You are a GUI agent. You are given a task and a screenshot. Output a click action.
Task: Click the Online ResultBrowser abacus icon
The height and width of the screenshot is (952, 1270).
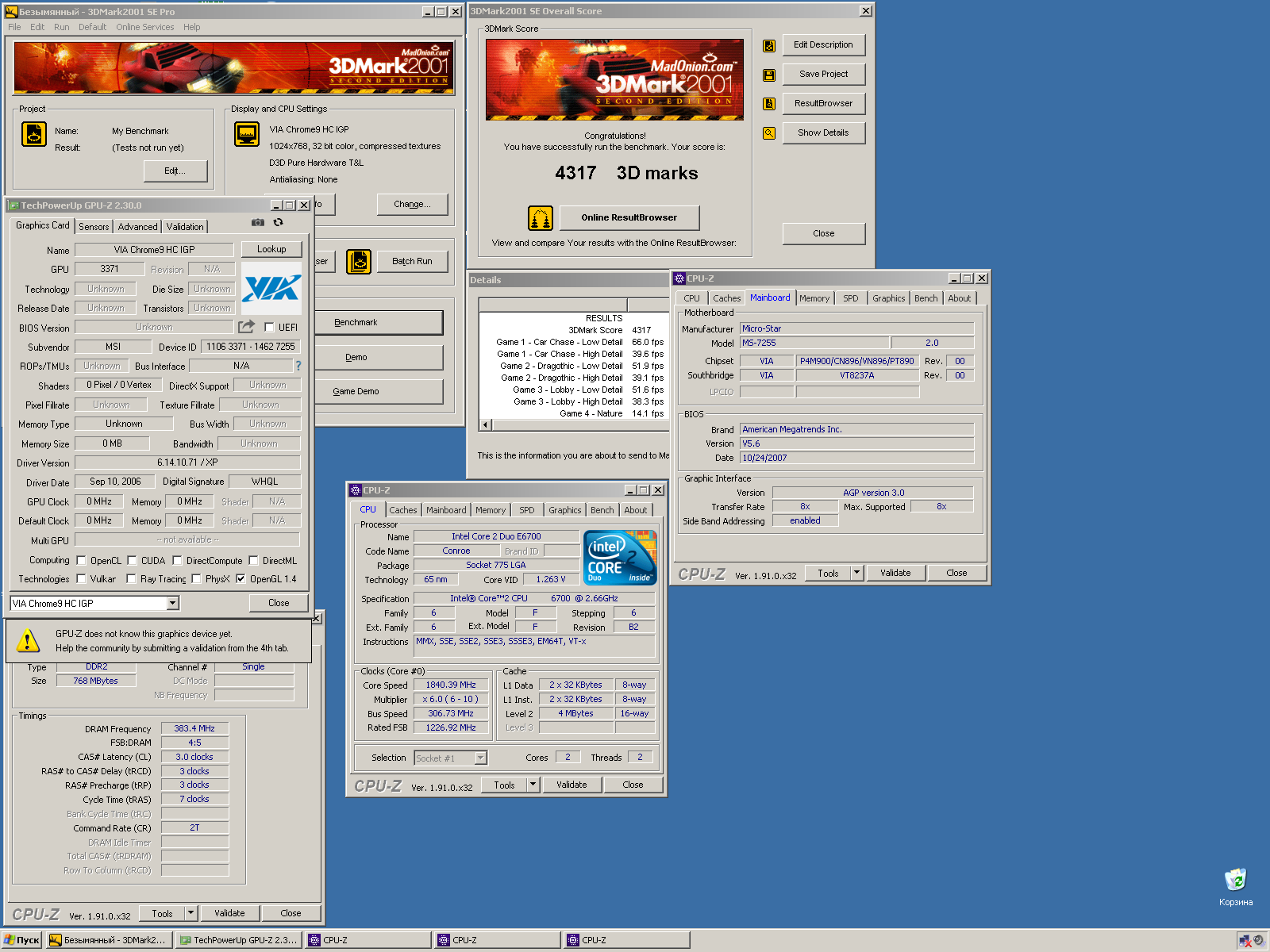(x=541, y=217)
